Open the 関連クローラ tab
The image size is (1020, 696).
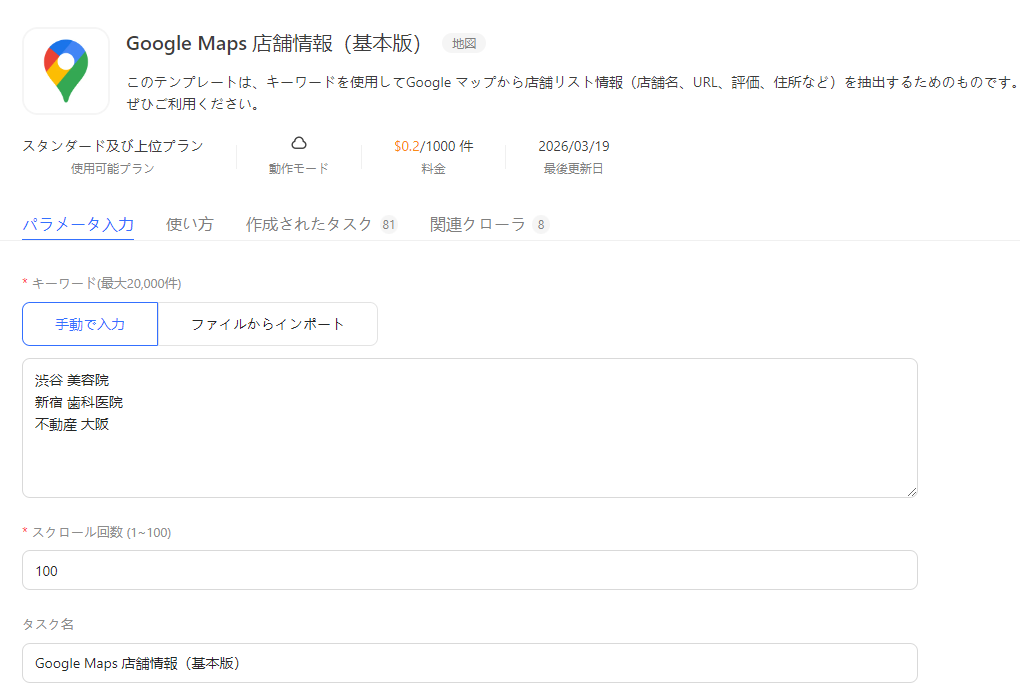pos(477,224)
